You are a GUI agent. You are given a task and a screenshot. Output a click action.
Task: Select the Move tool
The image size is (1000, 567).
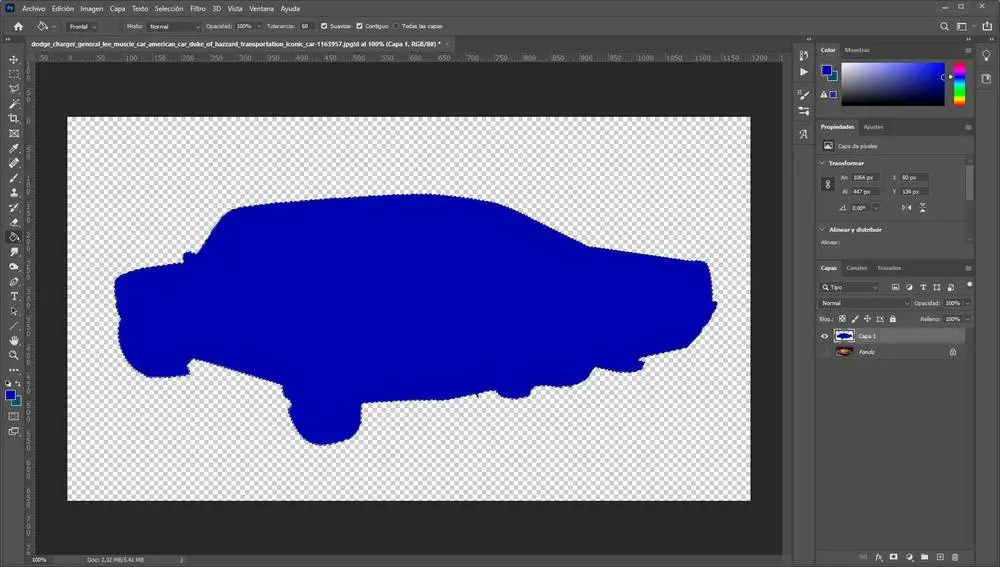(x=14, y=59)
